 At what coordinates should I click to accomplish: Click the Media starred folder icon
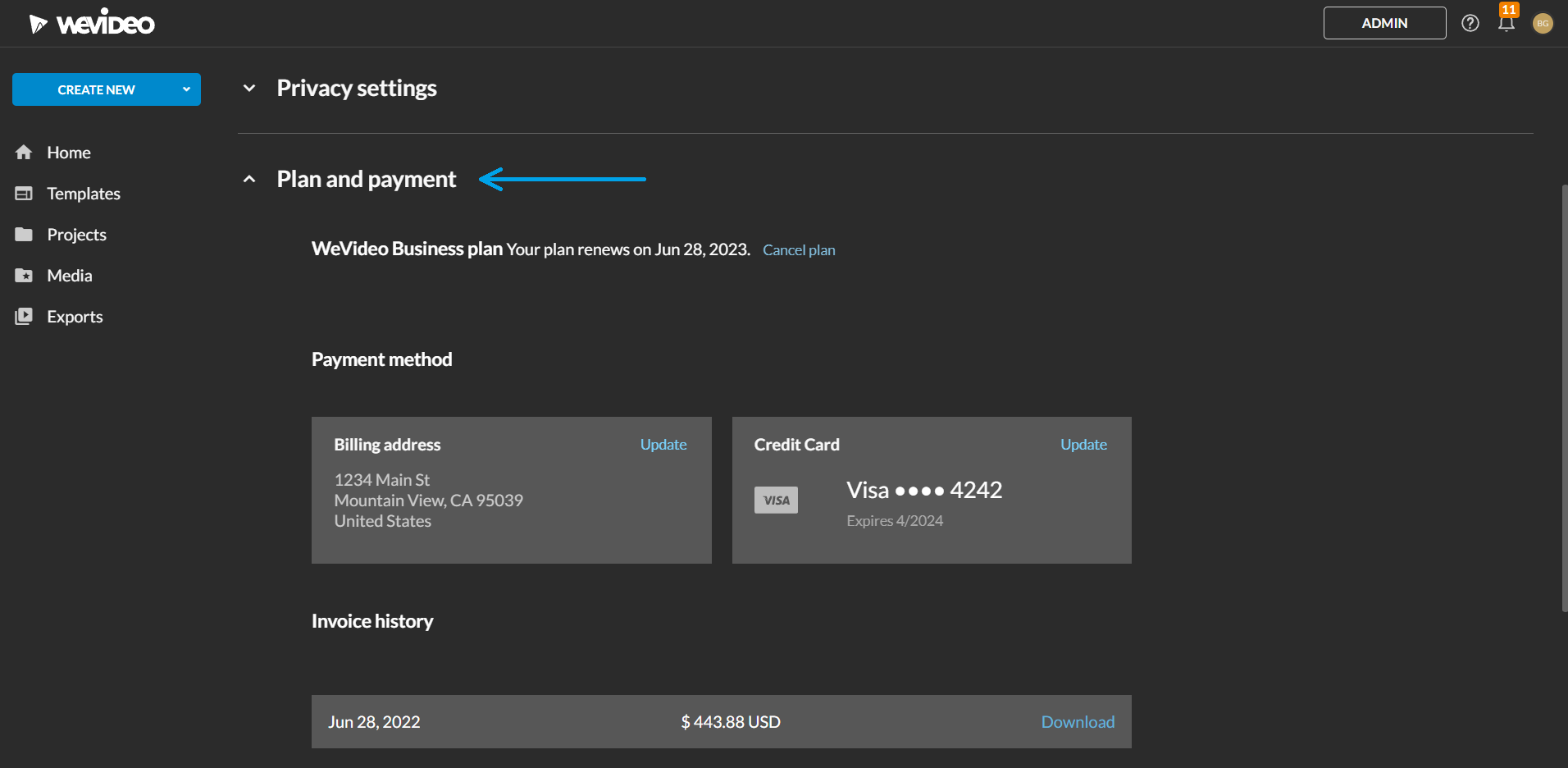click(24, 276)
